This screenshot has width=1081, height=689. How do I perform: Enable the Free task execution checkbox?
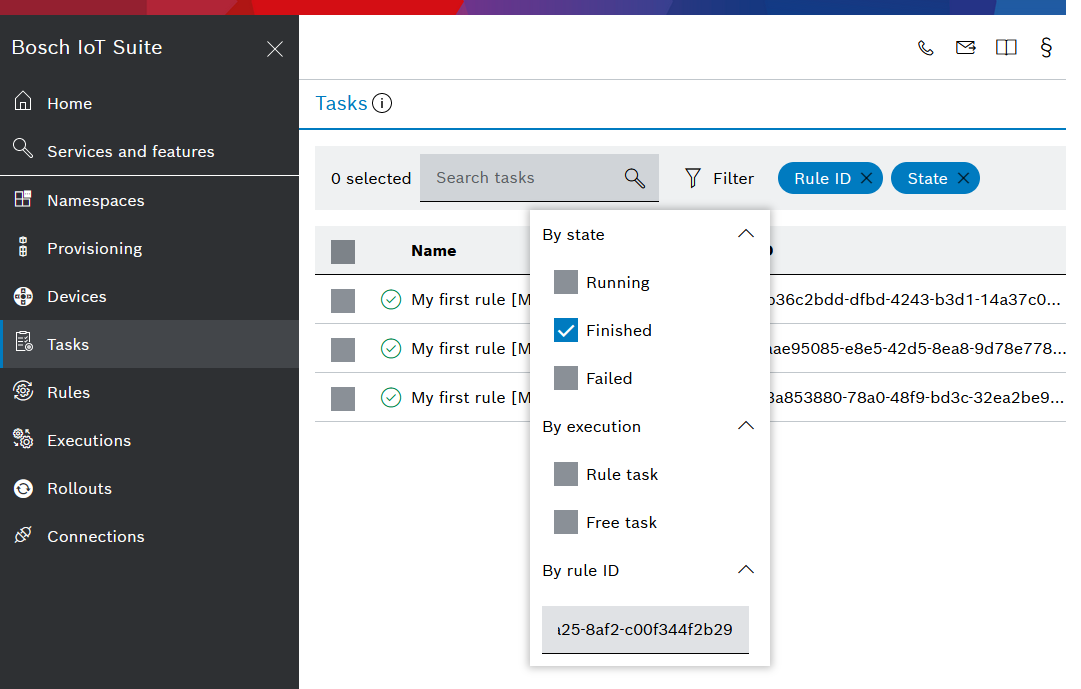(566, 522)
